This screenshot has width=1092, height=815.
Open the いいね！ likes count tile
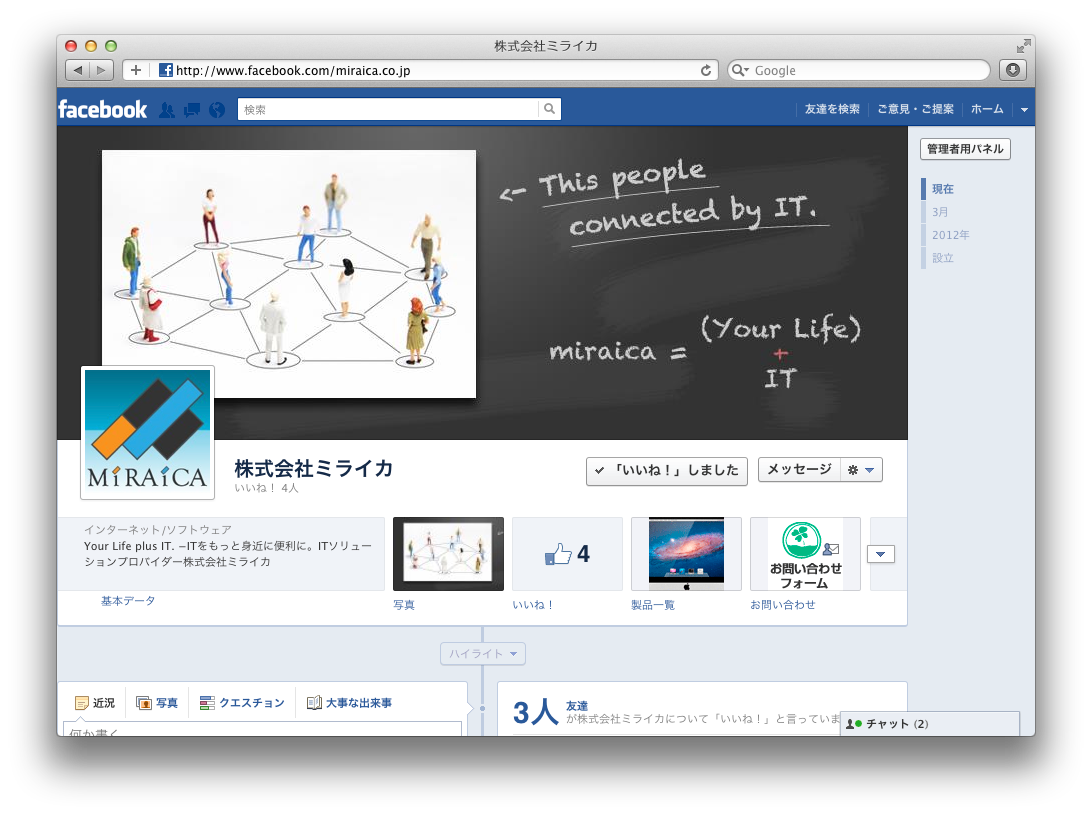coord(568,554)
